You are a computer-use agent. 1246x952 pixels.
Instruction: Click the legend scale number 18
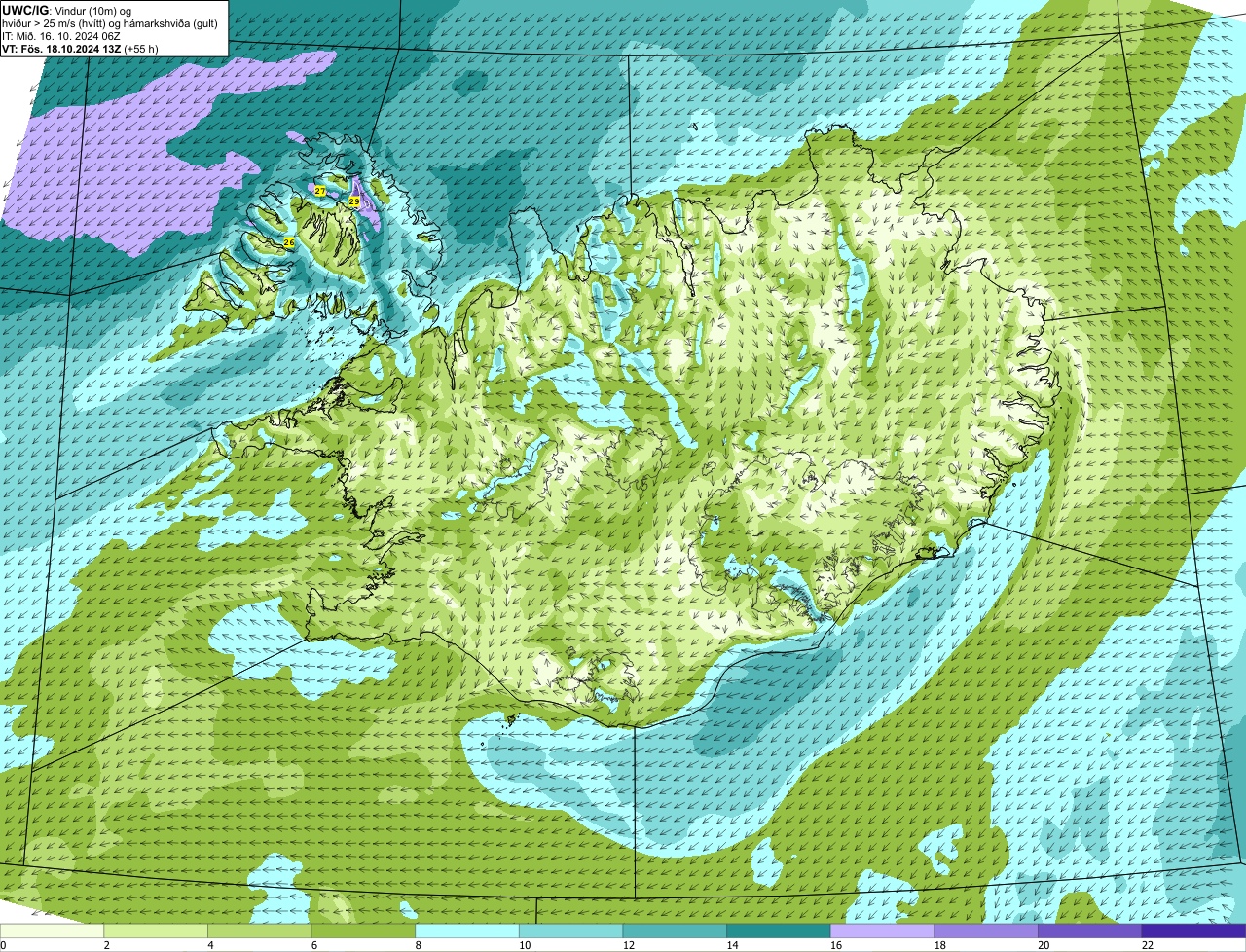click(x=940, y=945)
